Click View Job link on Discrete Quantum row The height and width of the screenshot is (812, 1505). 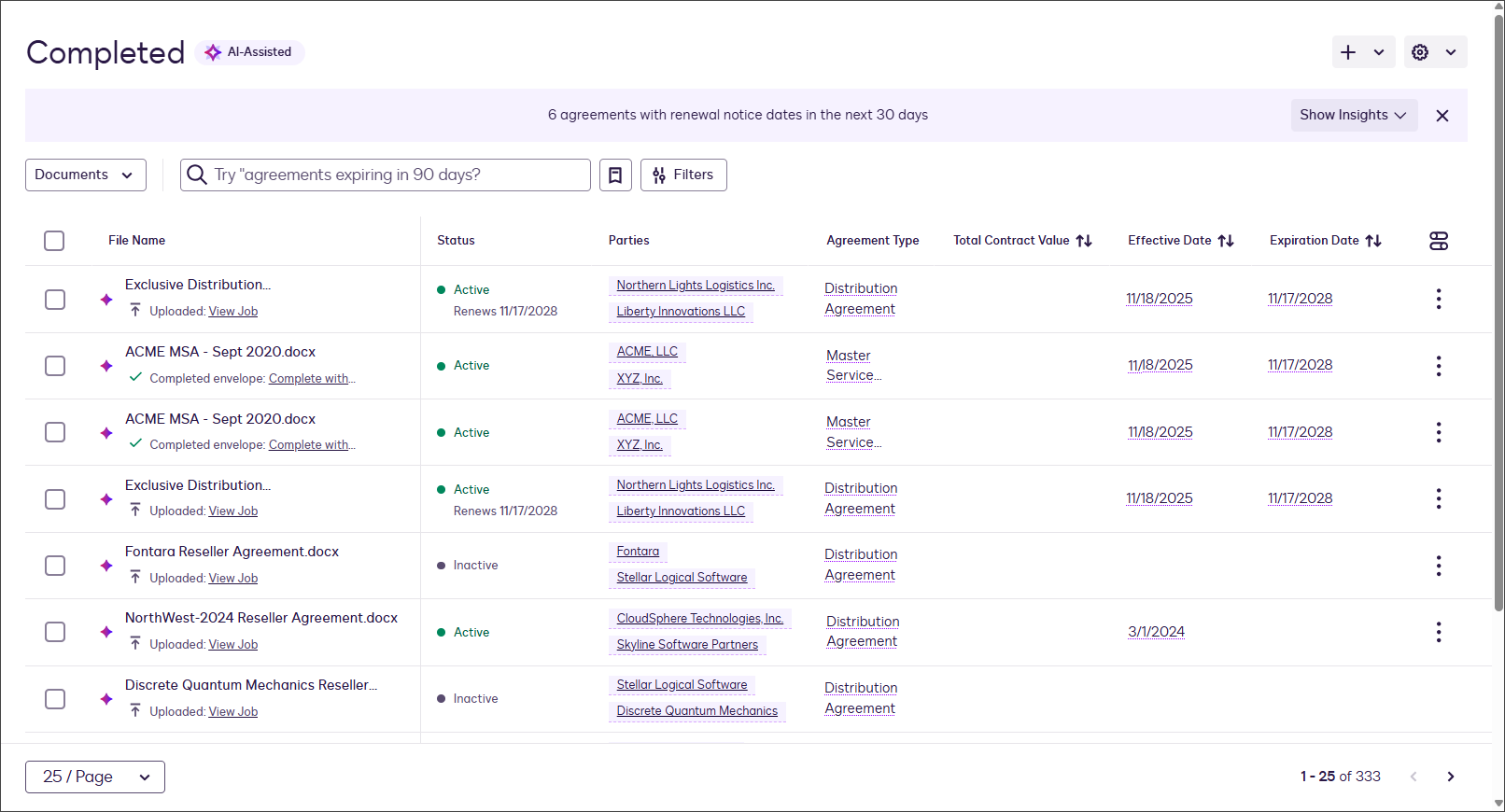point(233,711)
